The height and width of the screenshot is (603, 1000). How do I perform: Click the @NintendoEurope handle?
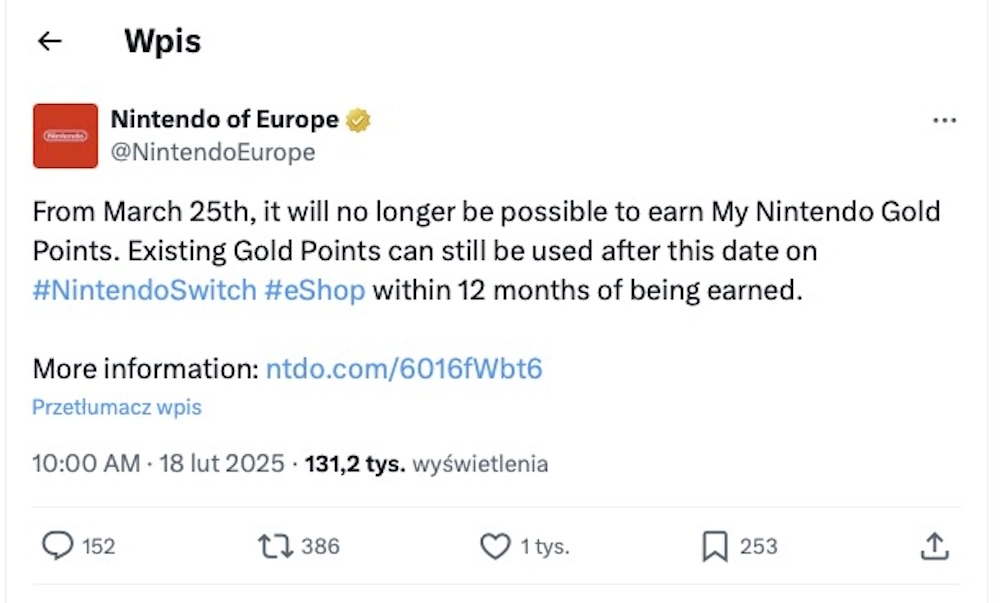click(x=213, y=152)
